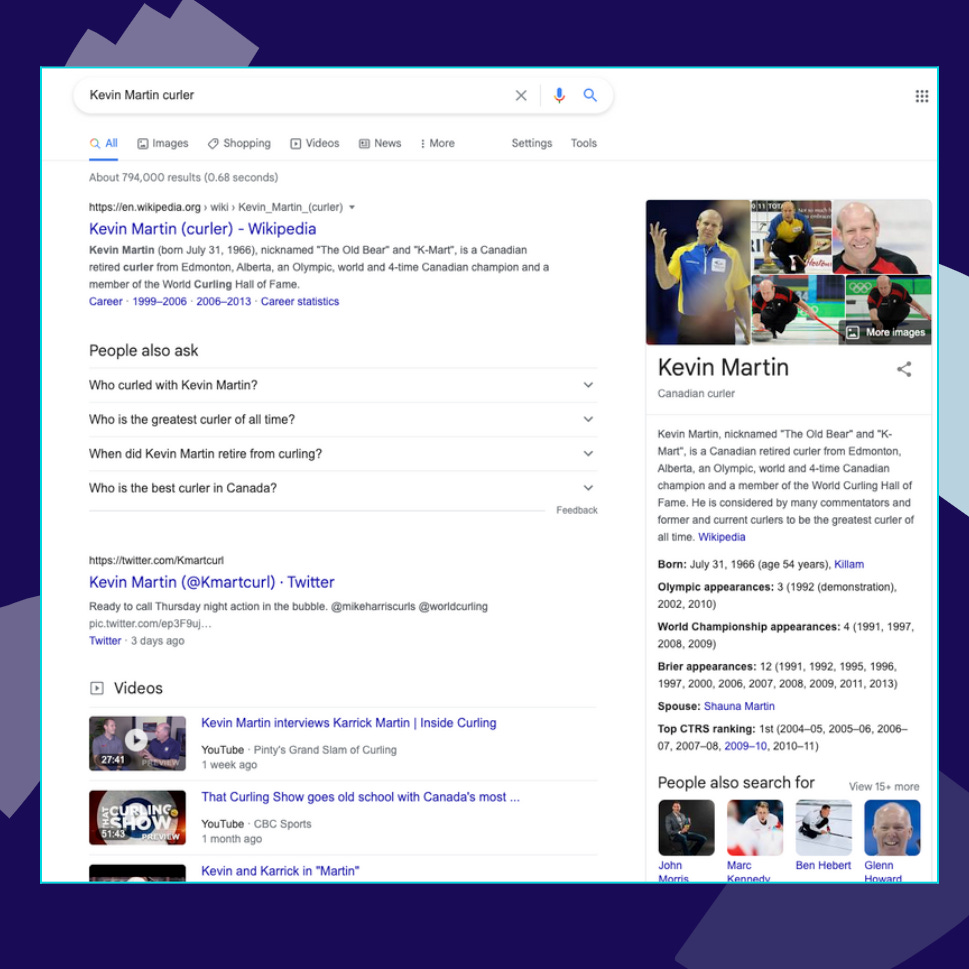The width and height of the screenshot is (969, 969).
Task: Send Feedback on People also ask
Action: pyautogui.click(x=577, y=510)
